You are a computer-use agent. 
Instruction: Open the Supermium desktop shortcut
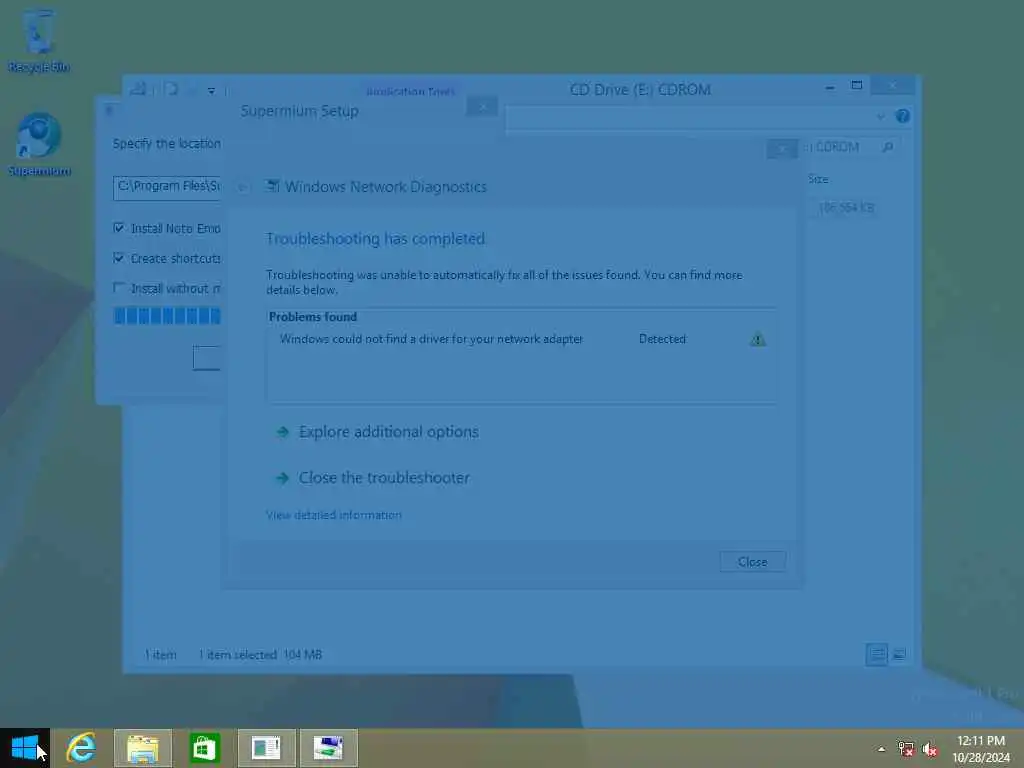click(39, 144)
